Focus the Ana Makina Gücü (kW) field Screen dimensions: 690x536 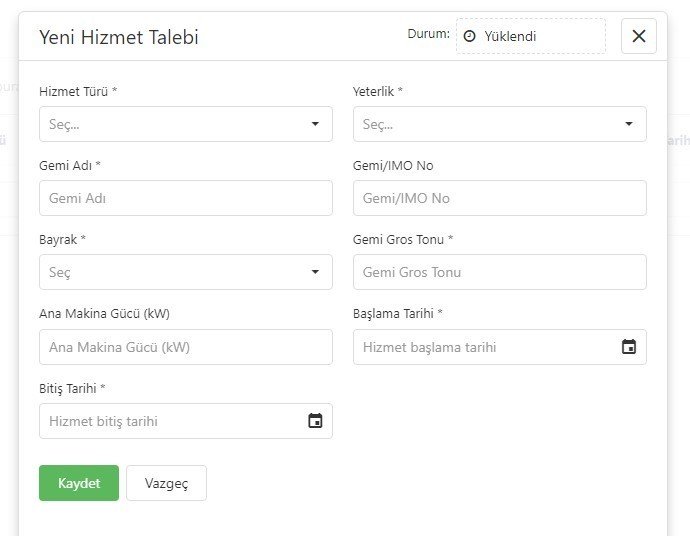(x=185, y=347)
